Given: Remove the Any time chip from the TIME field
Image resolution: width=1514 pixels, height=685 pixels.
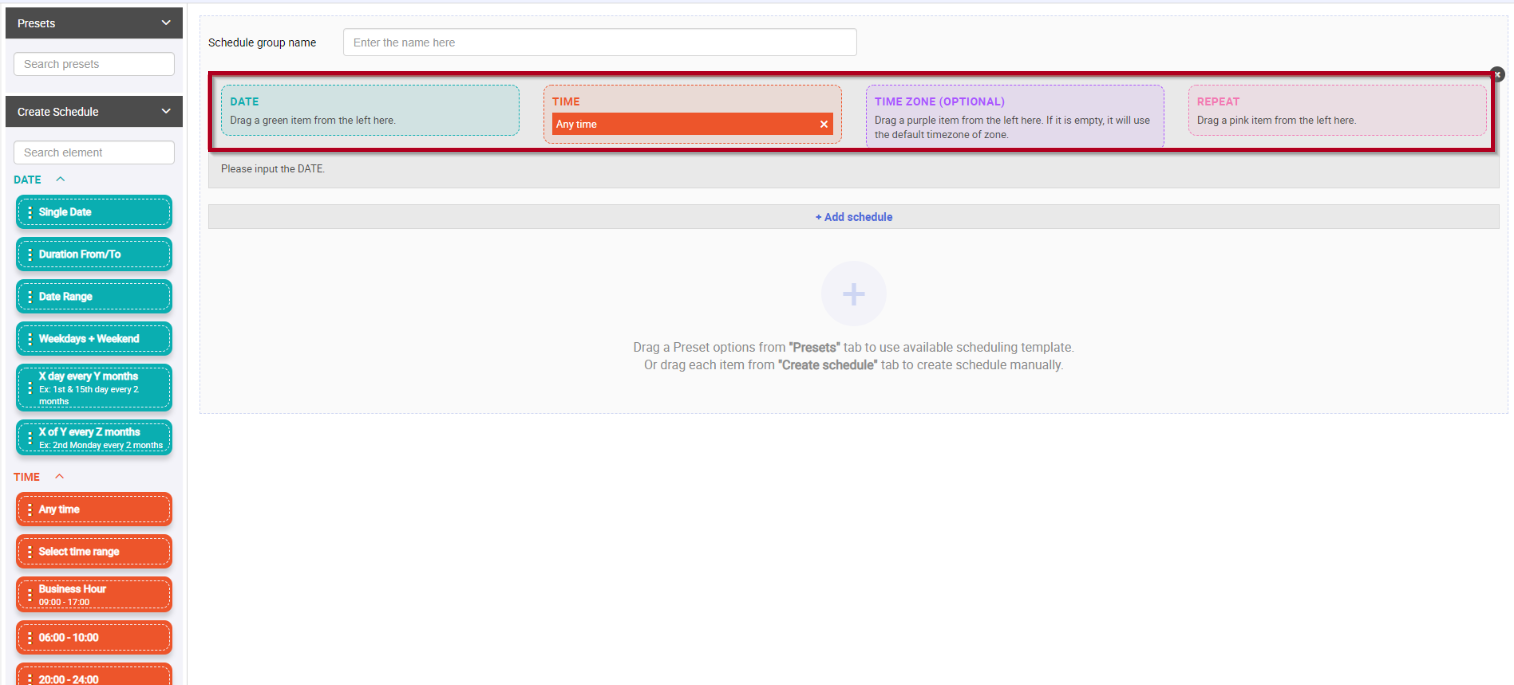Looking at the screenshot, I should [823, 124].
